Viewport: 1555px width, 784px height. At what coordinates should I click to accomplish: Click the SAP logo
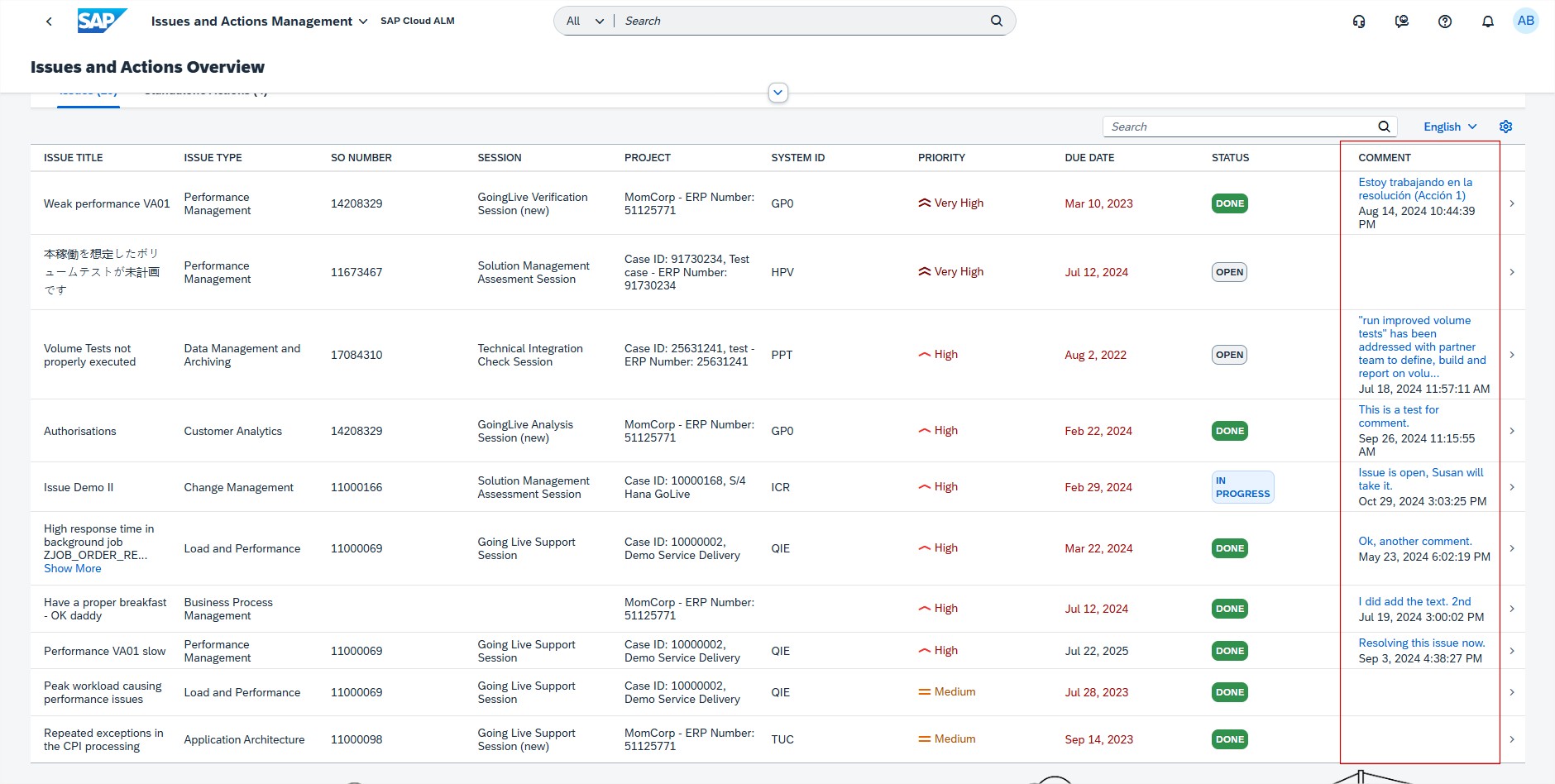pyautogui.click(x=102, y=21)
